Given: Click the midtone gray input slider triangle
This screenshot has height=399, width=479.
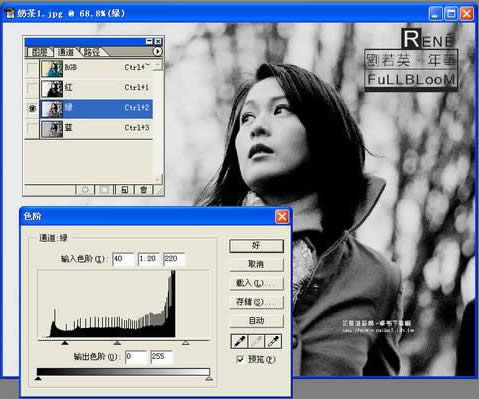Looking at the screenshot, I should (117, 343).
